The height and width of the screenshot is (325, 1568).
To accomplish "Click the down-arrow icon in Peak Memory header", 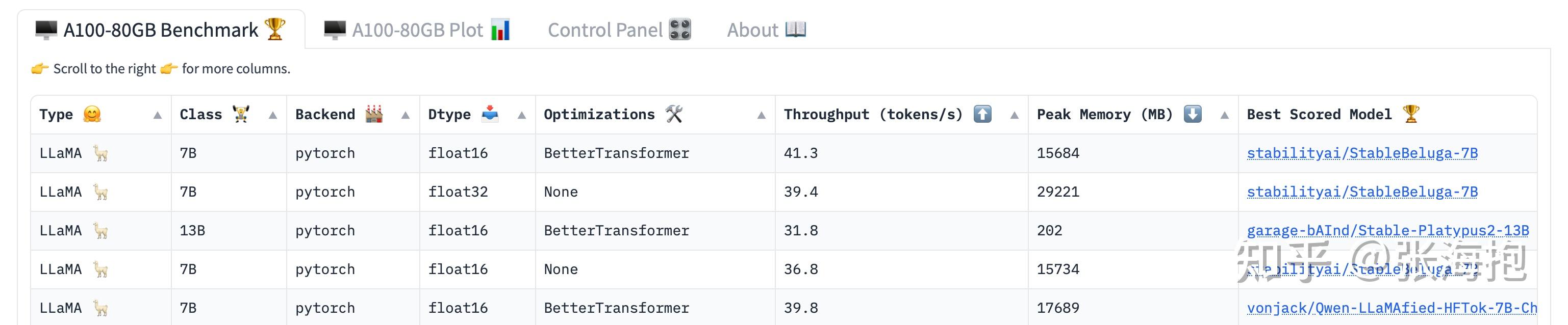I will coord(1193,114).
